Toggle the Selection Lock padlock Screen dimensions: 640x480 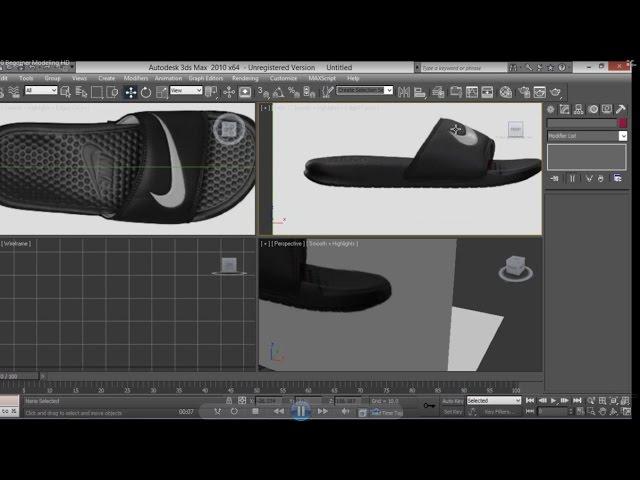(229, 401)
